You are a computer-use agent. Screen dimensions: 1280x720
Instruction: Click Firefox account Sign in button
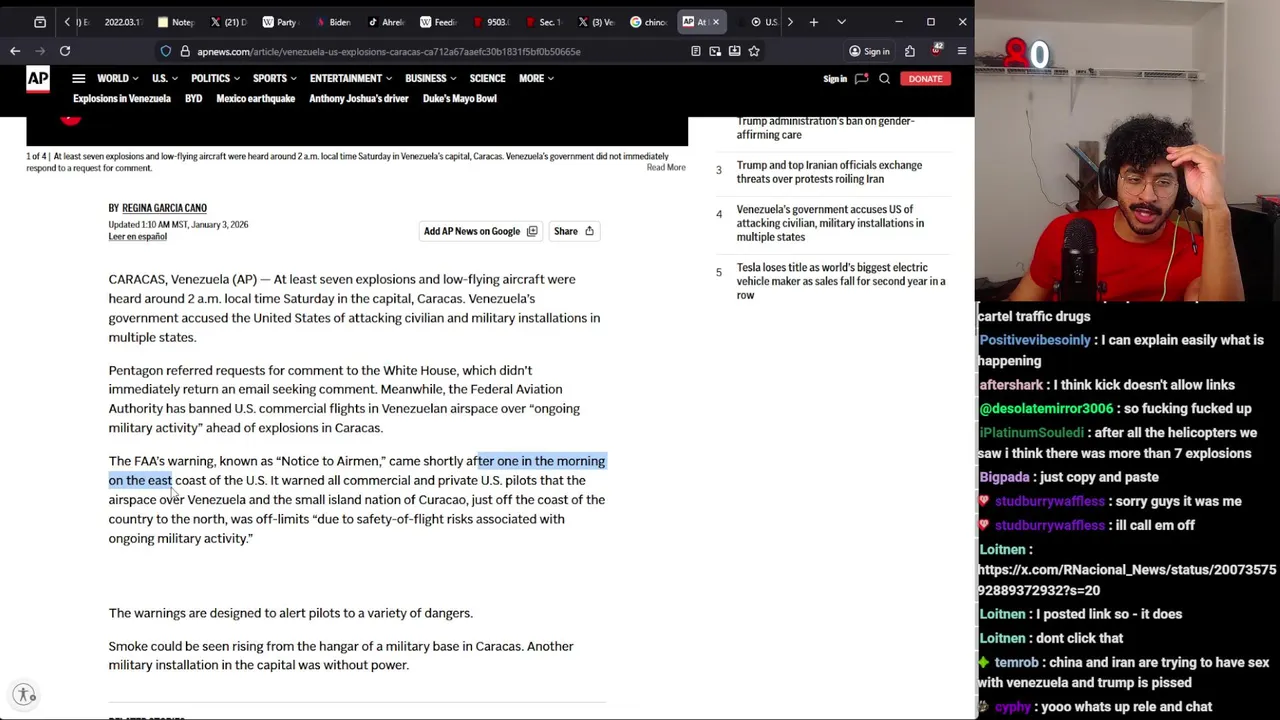tap(869, 51)
